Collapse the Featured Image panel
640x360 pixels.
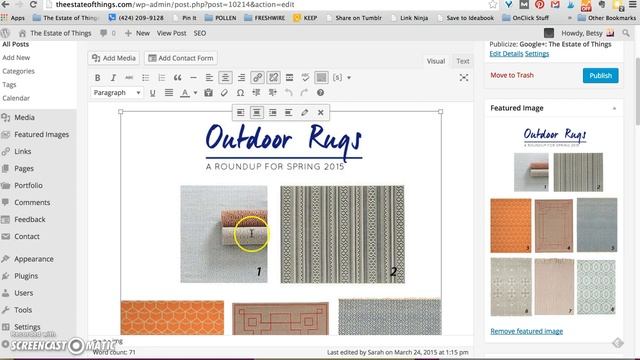click(614, 108)
